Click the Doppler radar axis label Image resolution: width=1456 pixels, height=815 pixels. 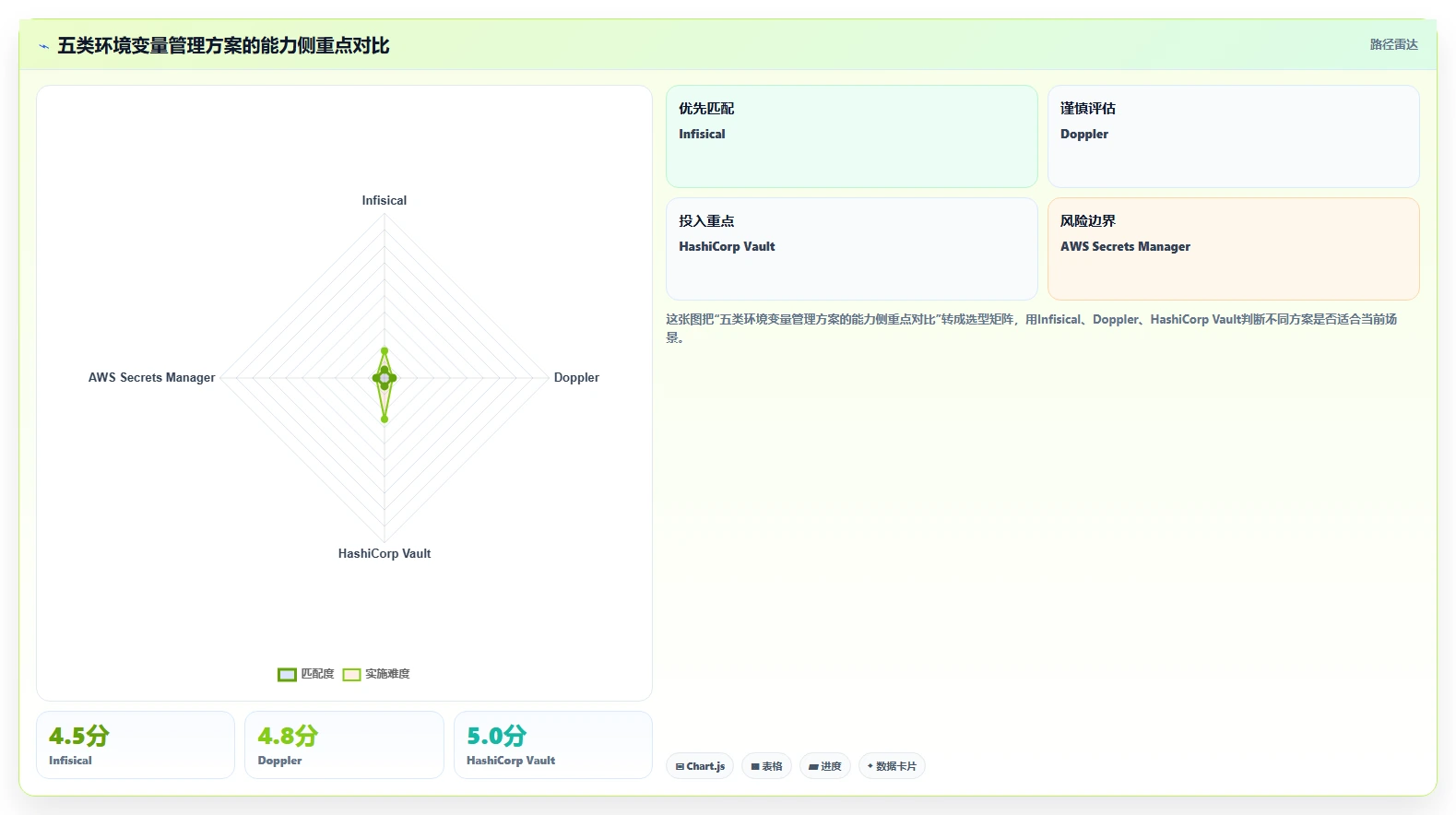(576, 377)
